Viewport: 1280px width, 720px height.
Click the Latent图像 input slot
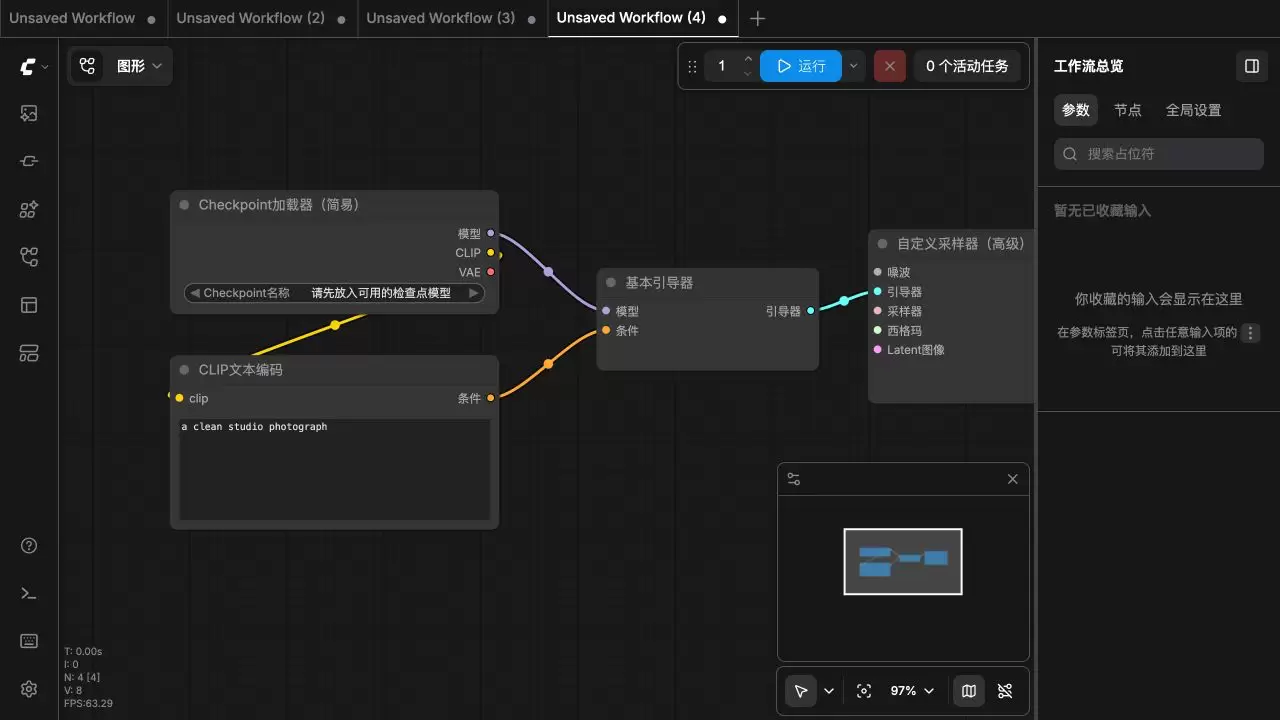click(877, 350)
